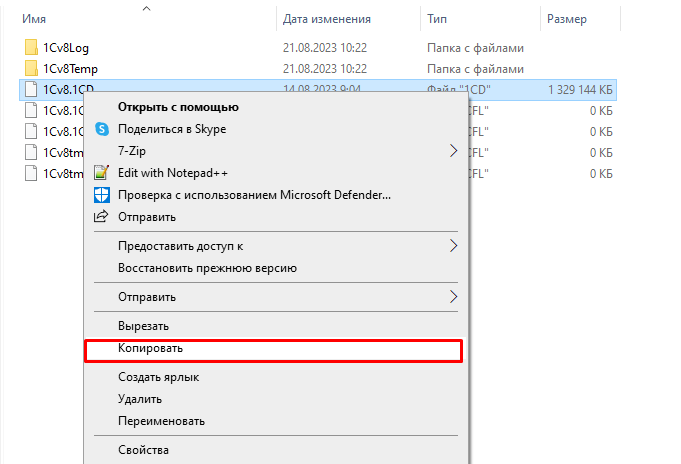Sort by the Дата изменения column header
The image size is (681, 464).
pyautogui.click(x=327, y=19)
